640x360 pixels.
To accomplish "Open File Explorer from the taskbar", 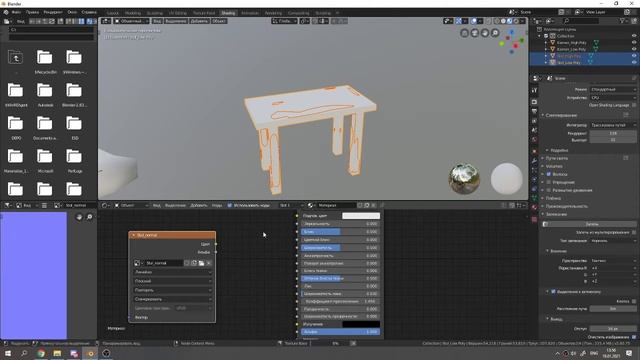I will [57, 353].
